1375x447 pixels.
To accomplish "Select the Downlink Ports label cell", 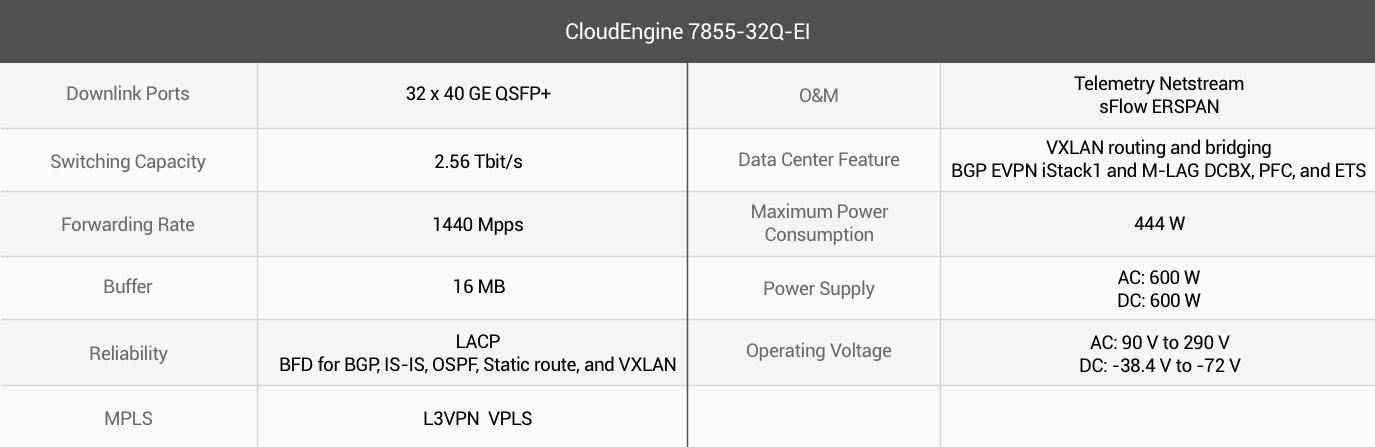I will click(128, 95).
